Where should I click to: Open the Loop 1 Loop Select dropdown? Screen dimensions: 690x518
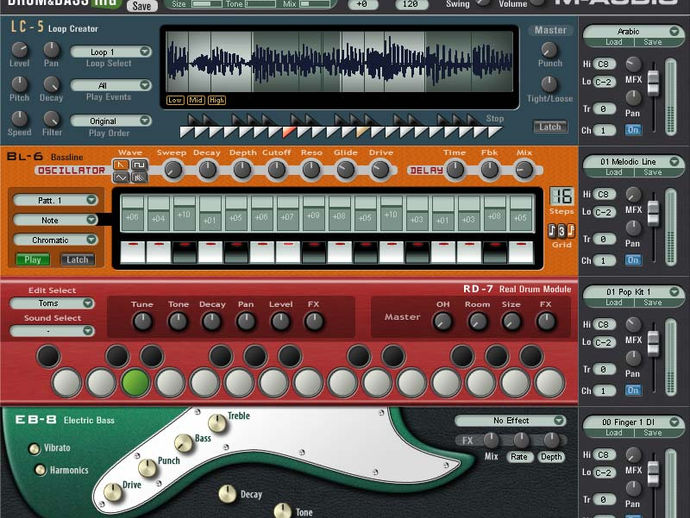[111, 51]
